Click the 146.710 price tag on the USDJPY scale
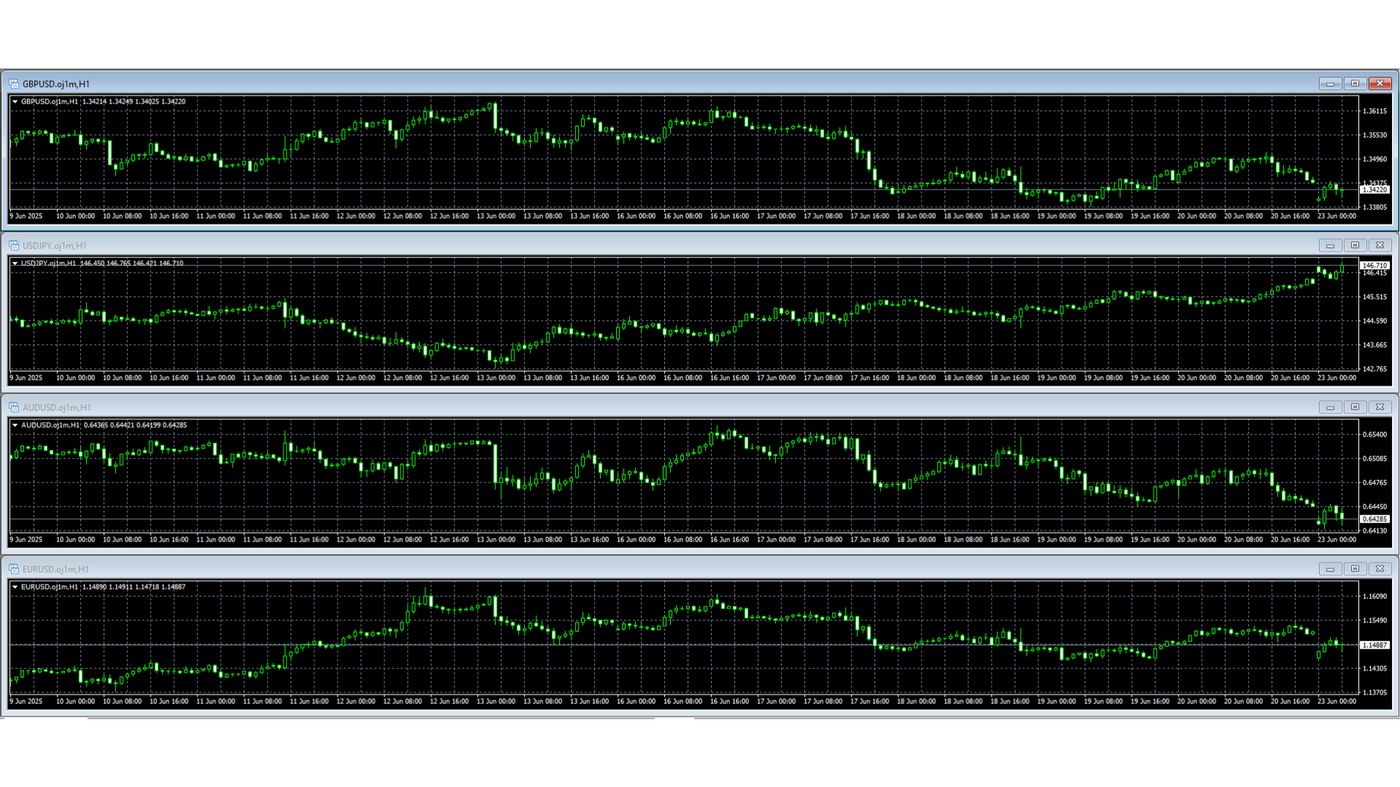 click(x=1374, y=264)
